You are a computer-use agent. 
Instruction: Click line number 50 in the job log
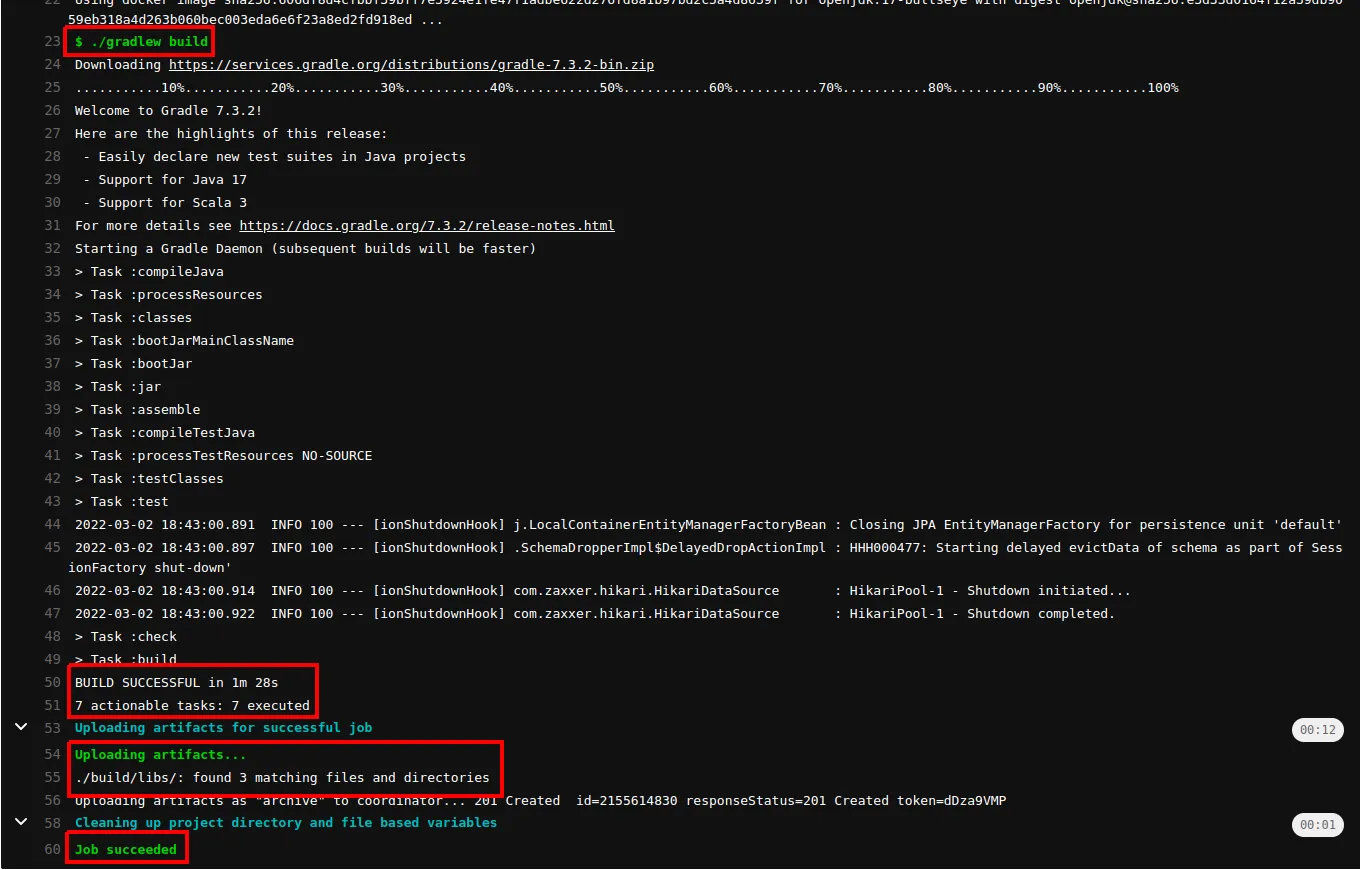click(x=53, y=683)
